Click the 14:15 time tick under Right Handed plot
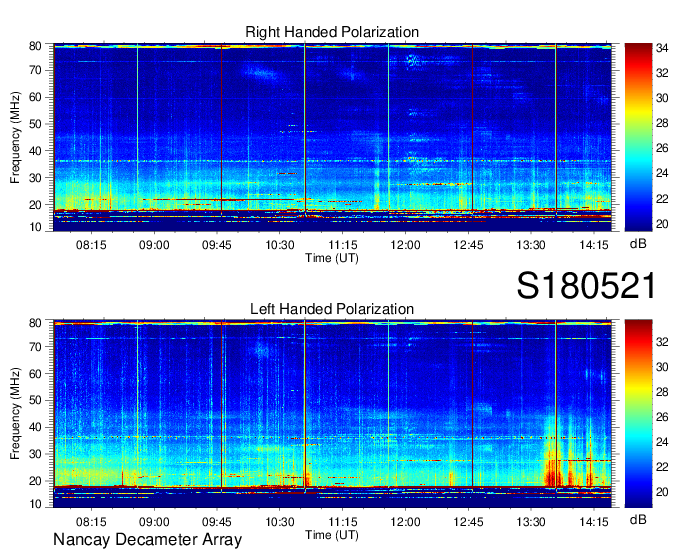Screen dimensions: 680x552 tap(594, 245)
